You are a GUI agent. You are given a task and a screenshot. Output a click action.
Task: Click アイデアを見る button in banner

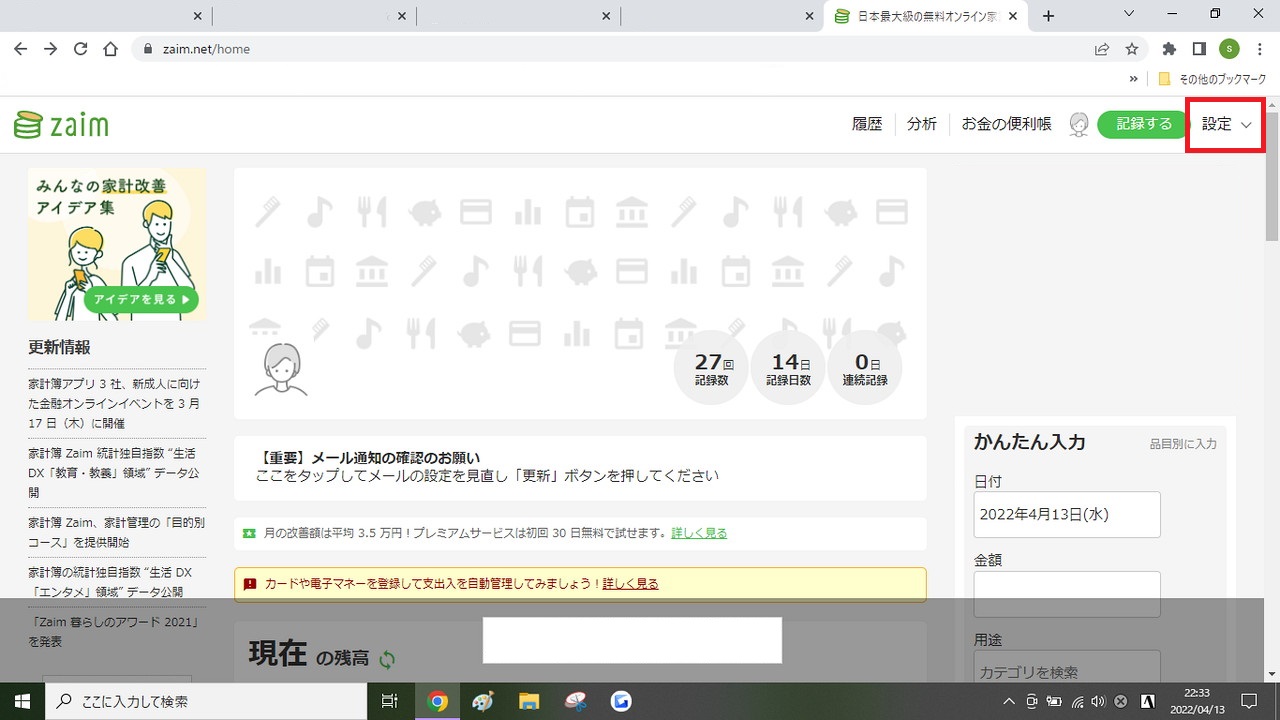(x=141, y=299)
